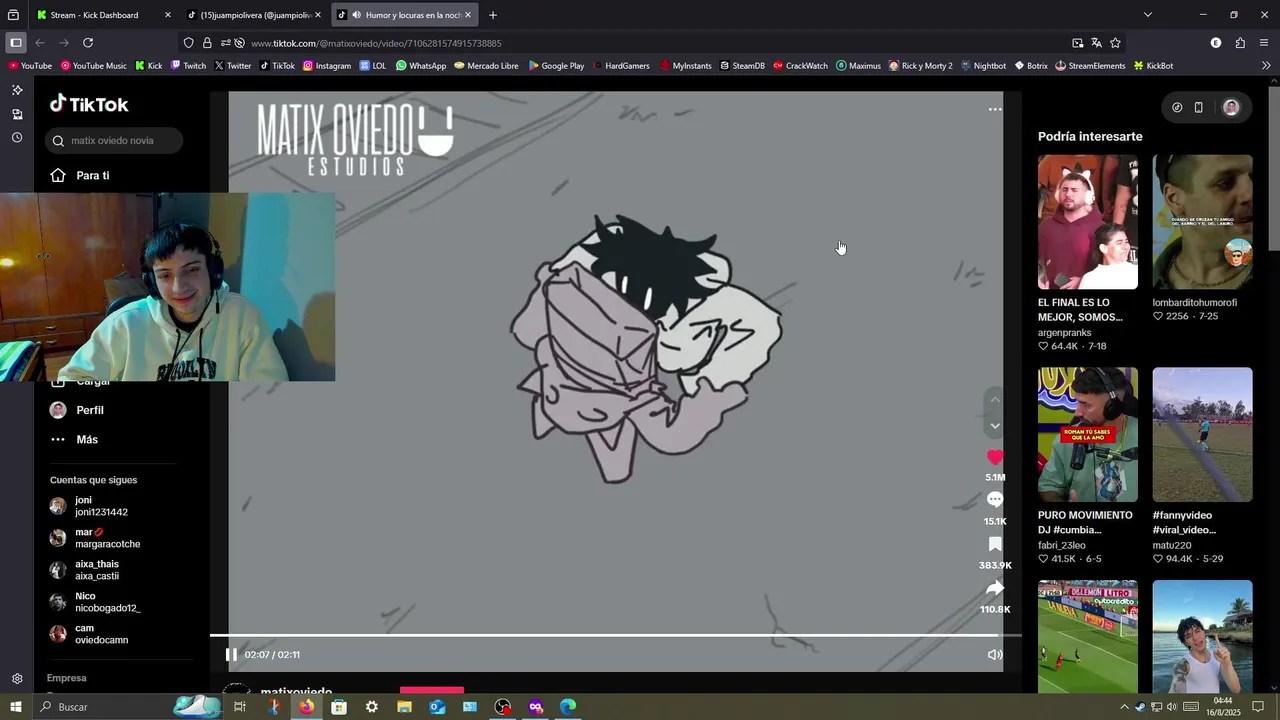Open the Nightbot bookmark
The image size is (1280, 720).
pos(983,66)
